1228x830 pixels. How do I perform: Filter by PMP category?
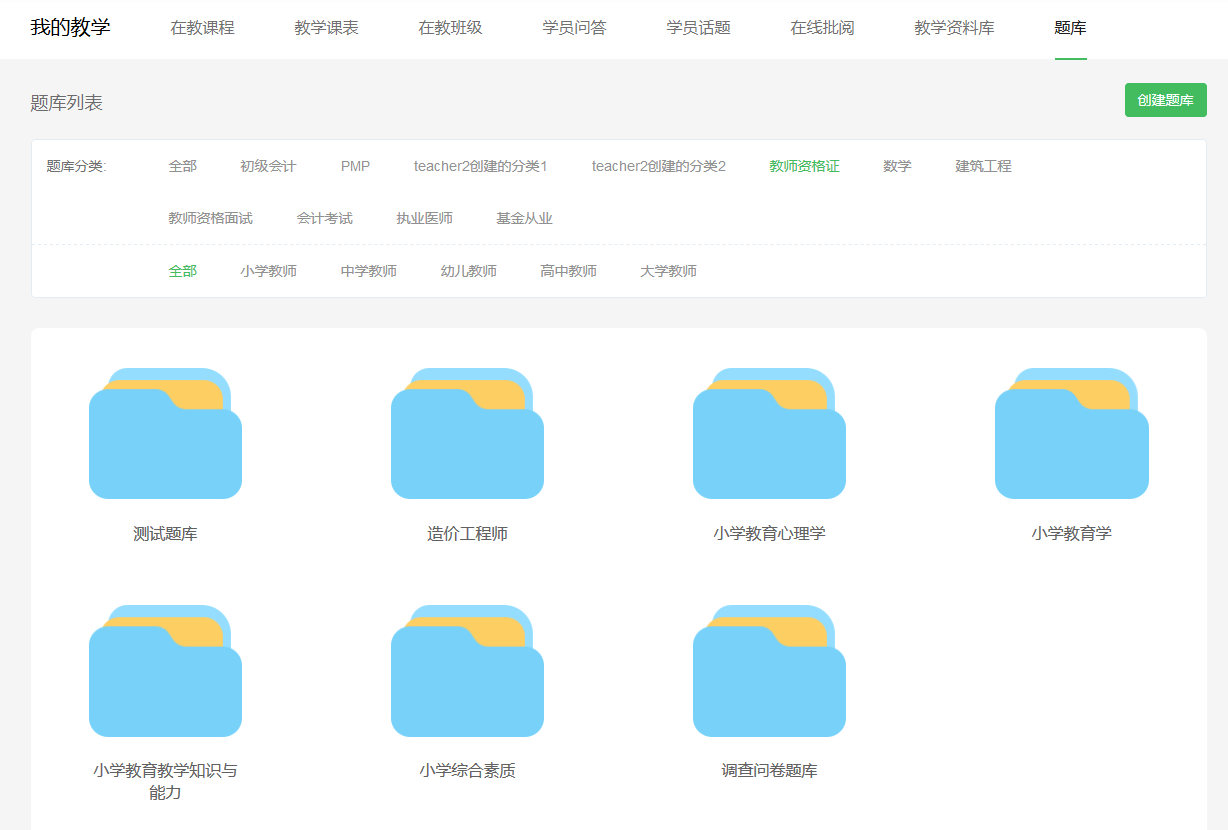click(x=355, y=166)
